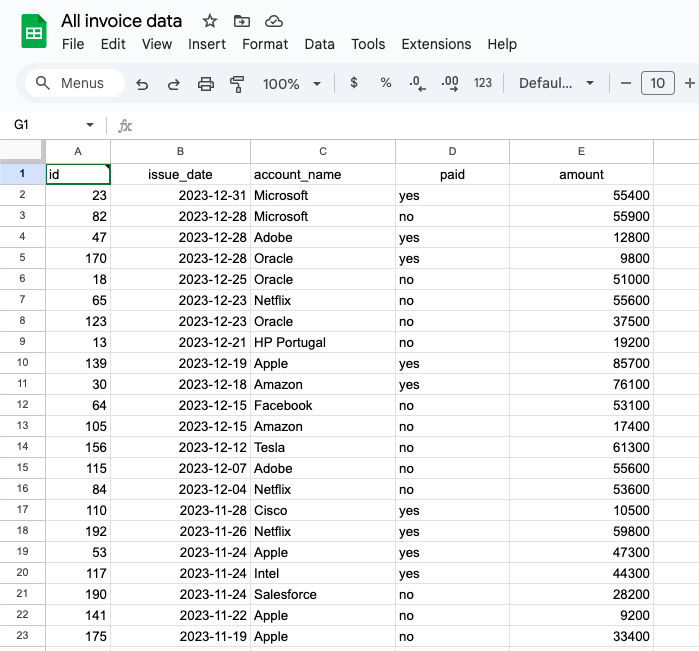
Task: Click the document title All invoice data
Action: tap(121, 21)
